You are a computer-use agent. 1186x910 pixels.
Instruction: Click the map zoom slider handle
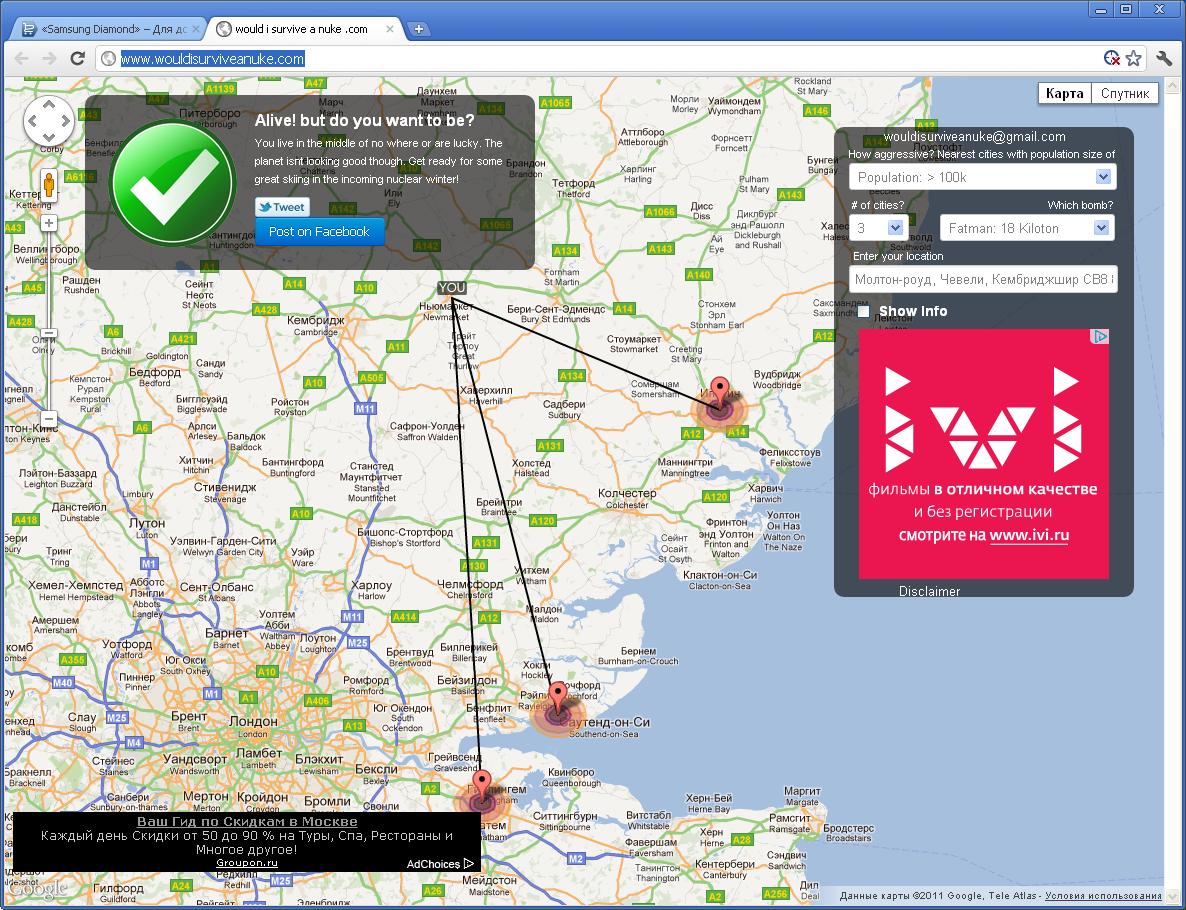point(49,333)
